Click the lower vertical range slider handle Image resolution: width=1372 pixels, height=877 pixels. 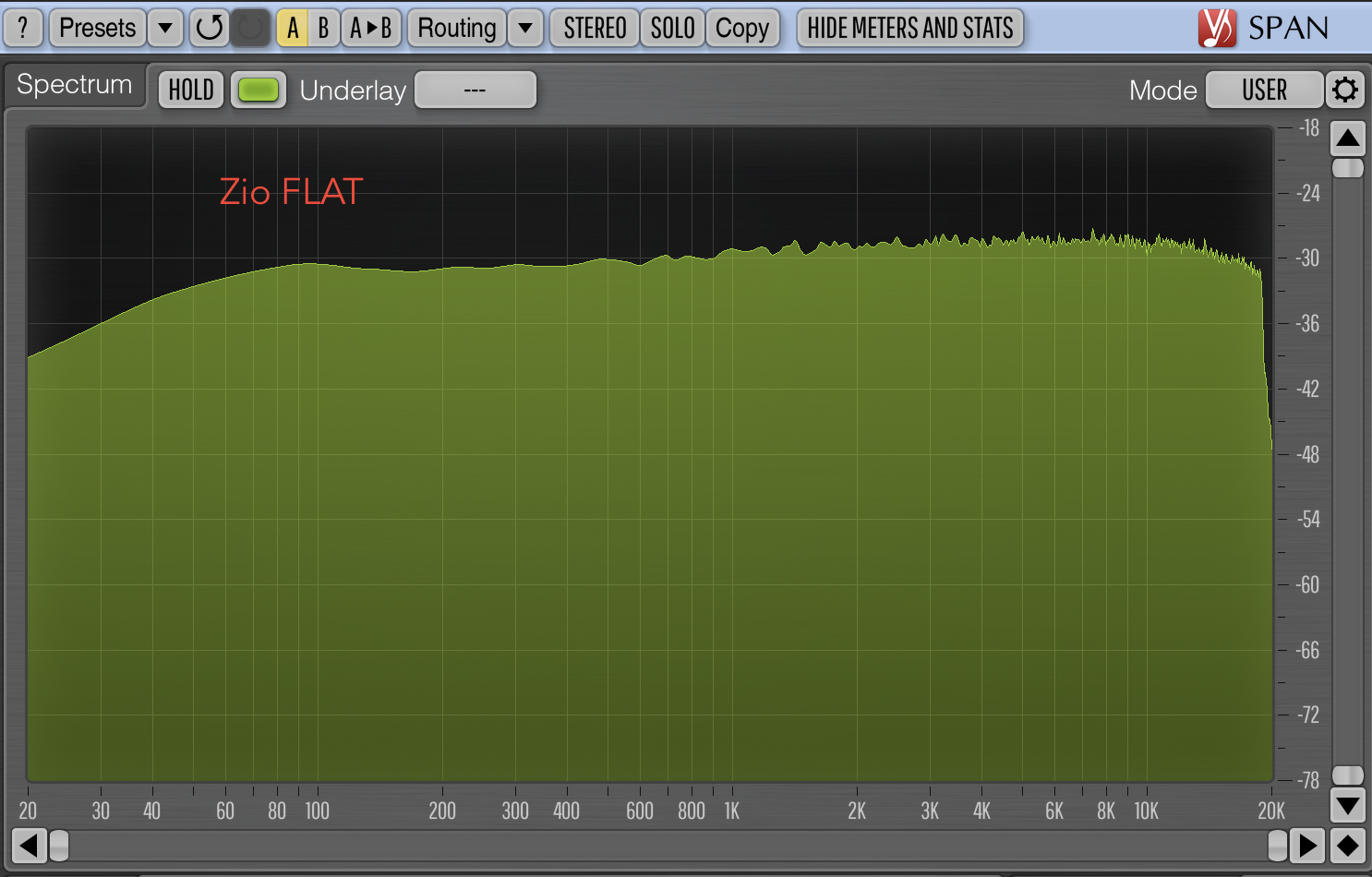point(1348,775)
